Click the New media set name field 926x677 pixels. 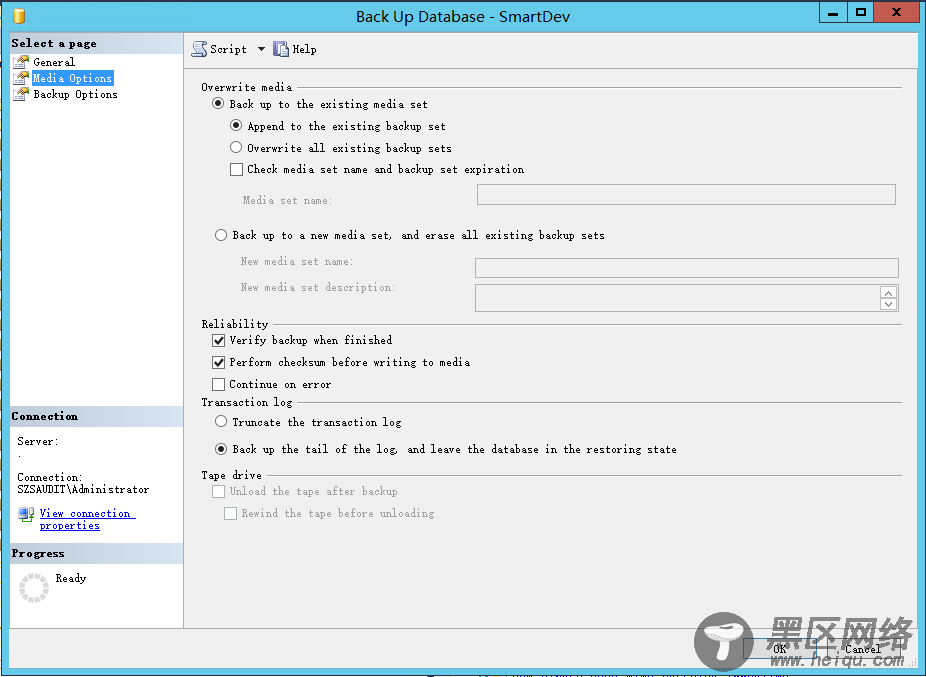pos(687,268)
